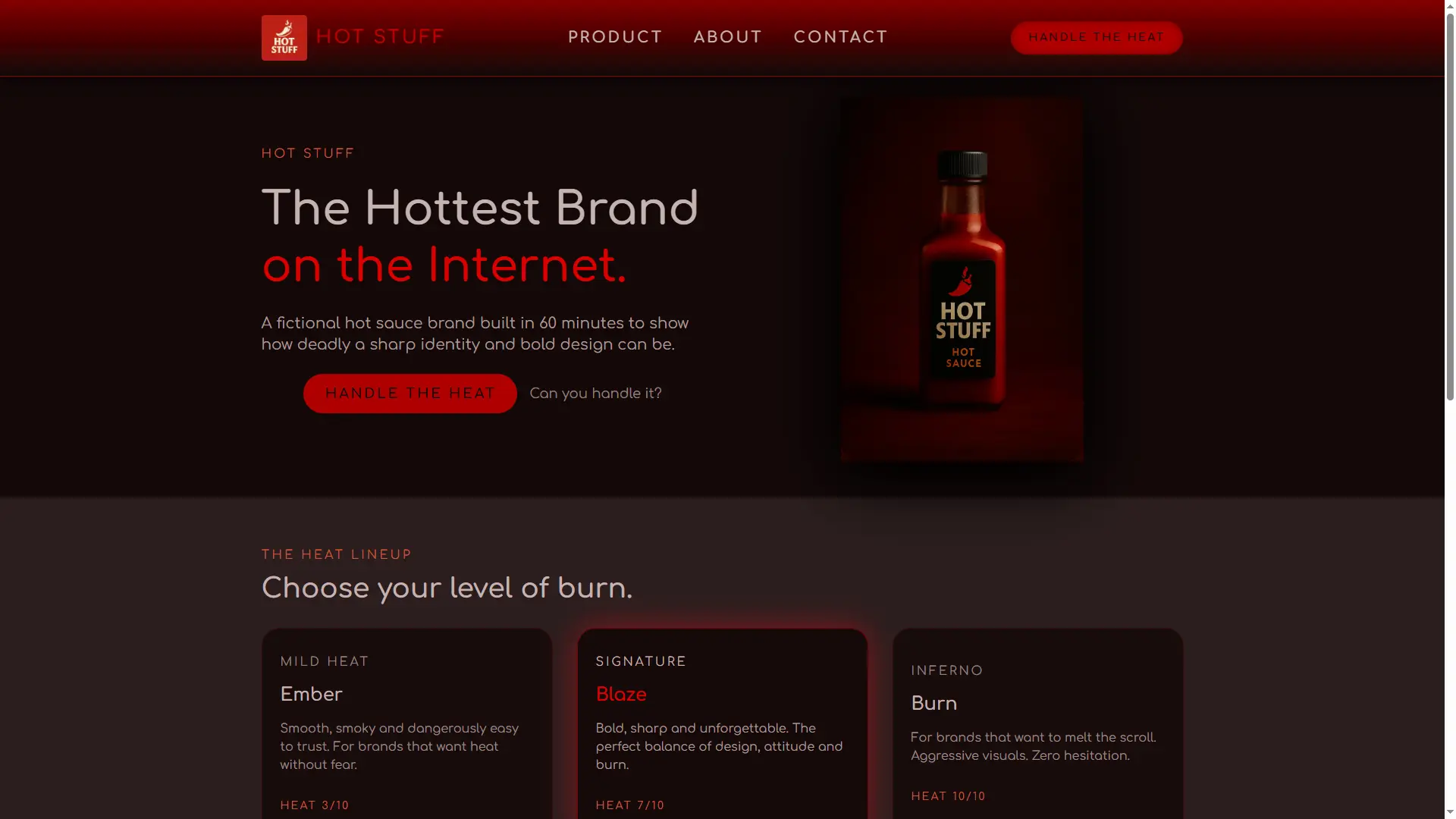Select the Blaze signature card title
Screen dimensions: 1456x819
(x=621, y=695)
